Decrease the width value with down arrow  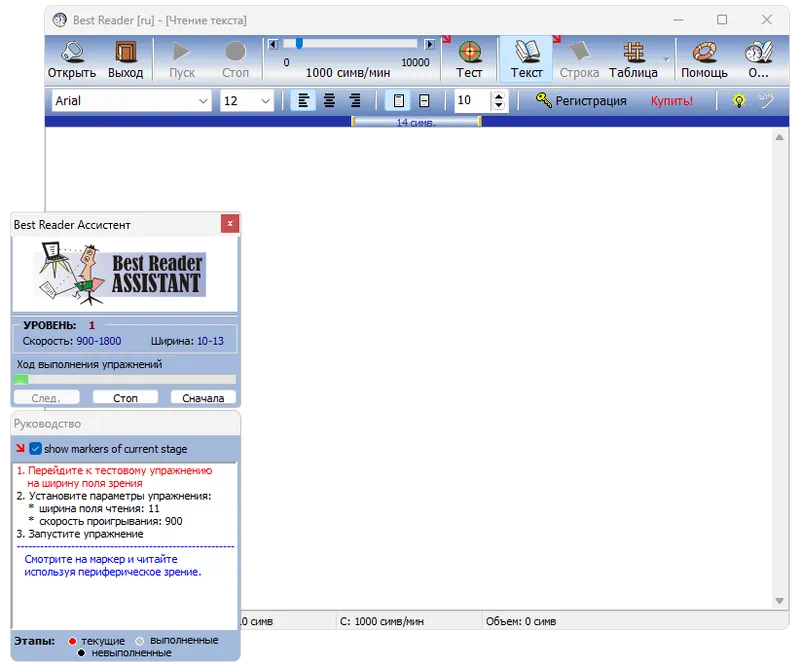(499, 106)
